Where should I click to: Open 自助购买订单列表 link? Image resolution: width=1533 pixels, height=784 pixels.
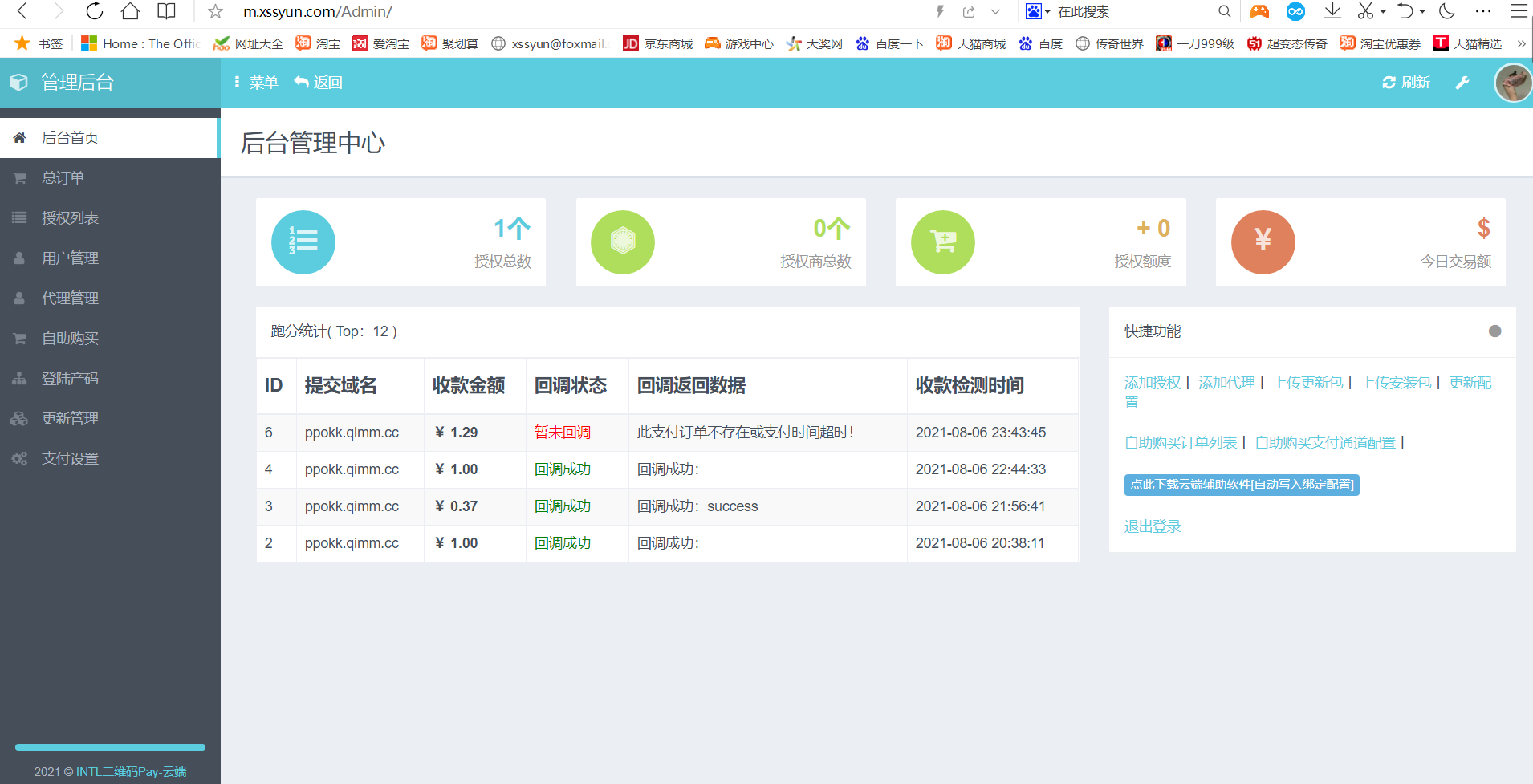click(1181, 443)
